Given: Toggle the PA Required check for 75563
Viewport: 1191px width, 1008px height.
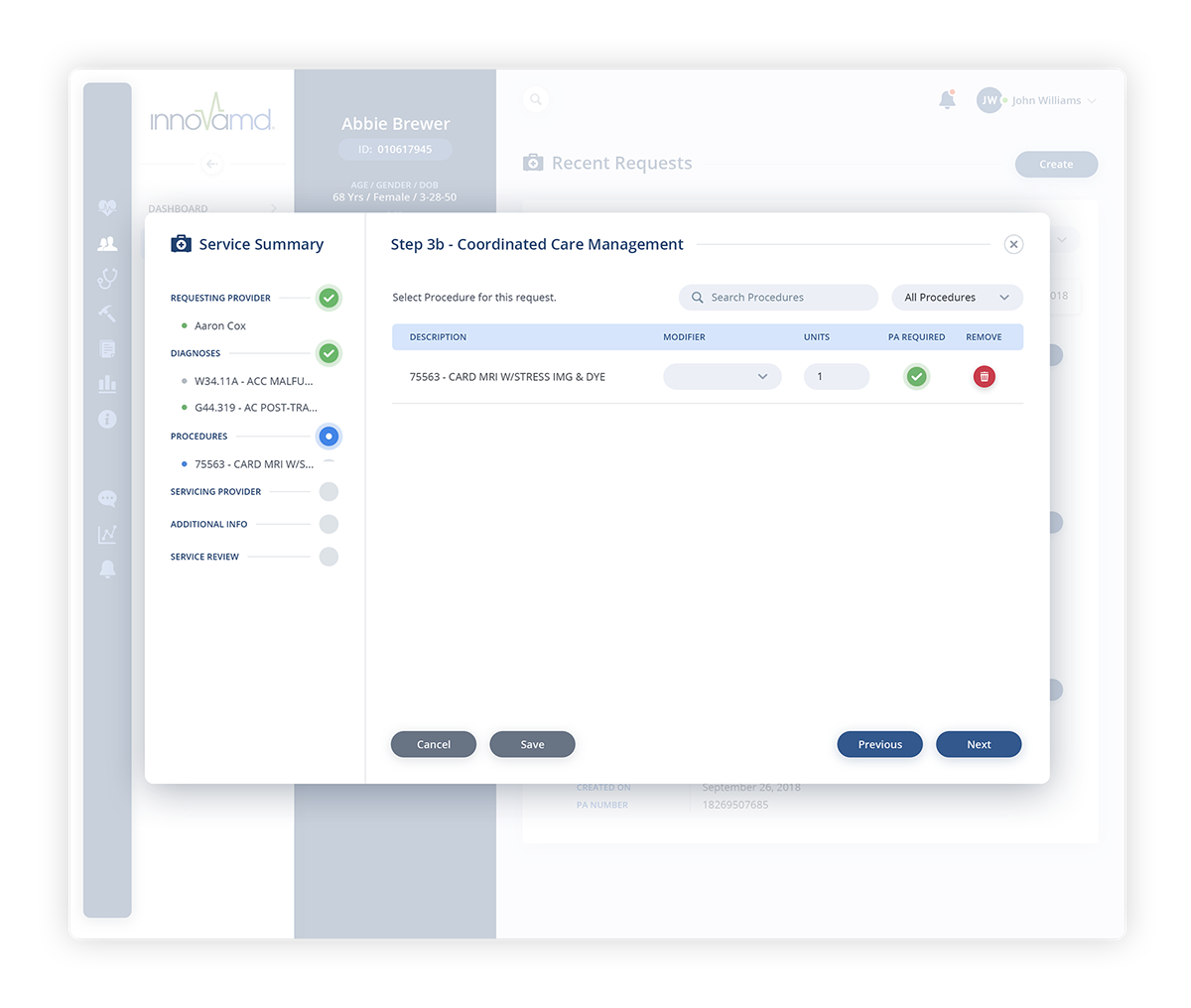Looking at the screenshot, I should click(916, 376).
